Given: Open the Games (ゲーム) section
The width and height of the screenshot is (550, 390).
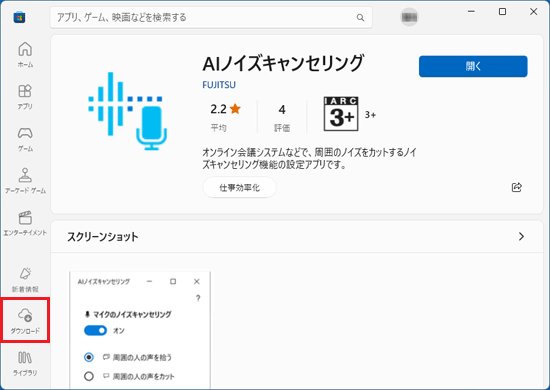Looking at the screenshot, I should (25, 139).
